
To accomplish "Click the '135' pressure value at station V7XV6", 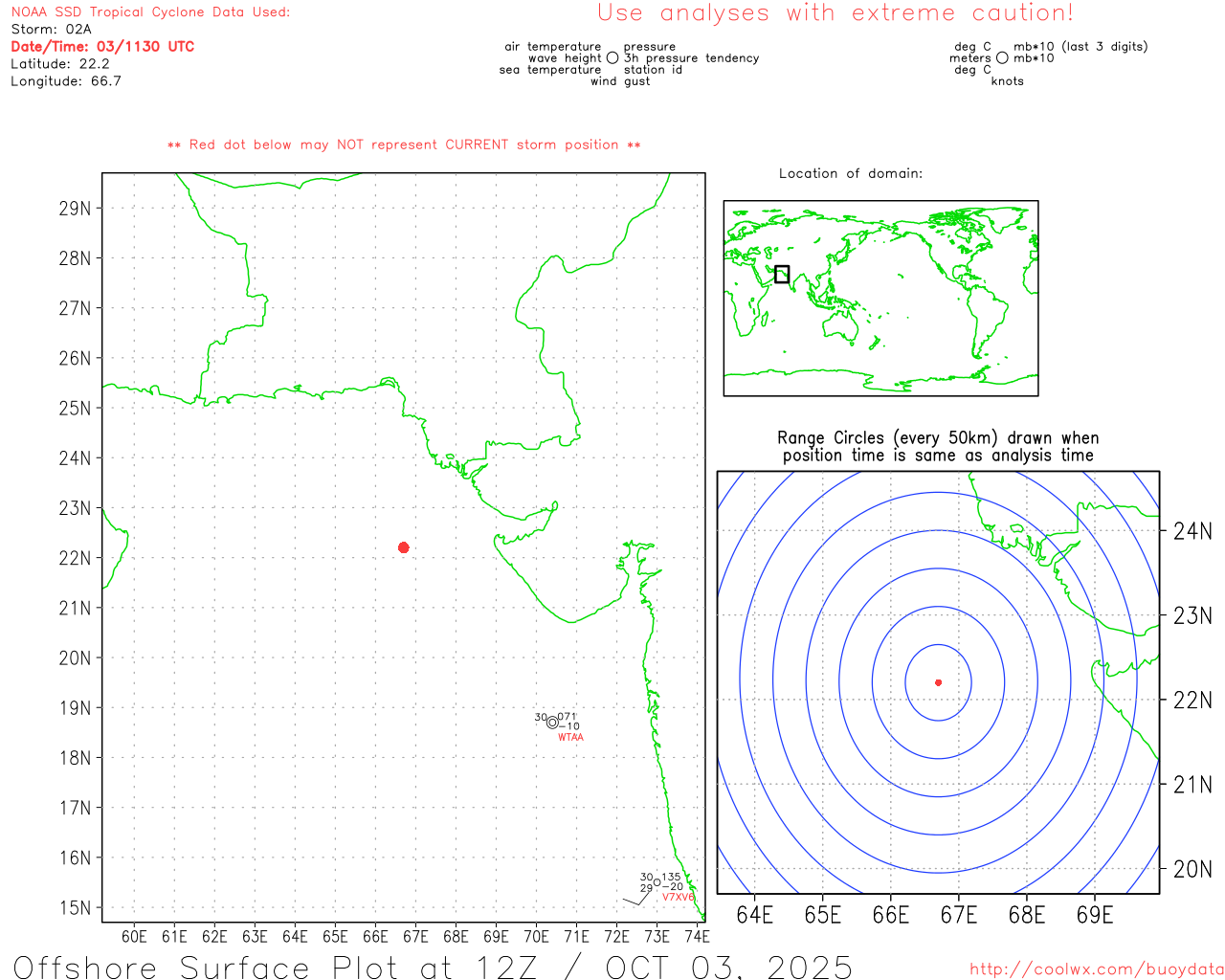I will click(x=672, y=878).
